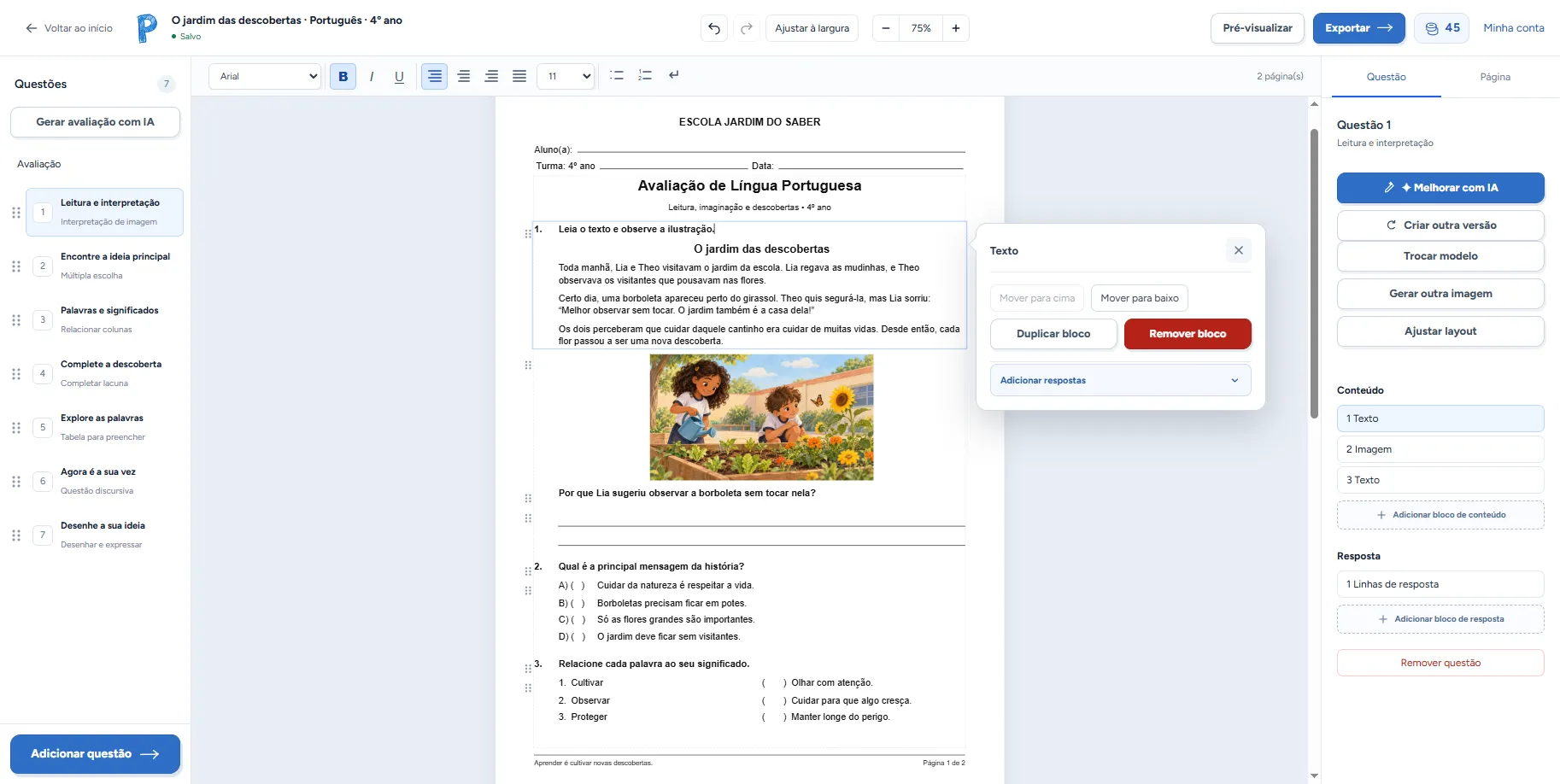Toggle bold formatting button

343,76
